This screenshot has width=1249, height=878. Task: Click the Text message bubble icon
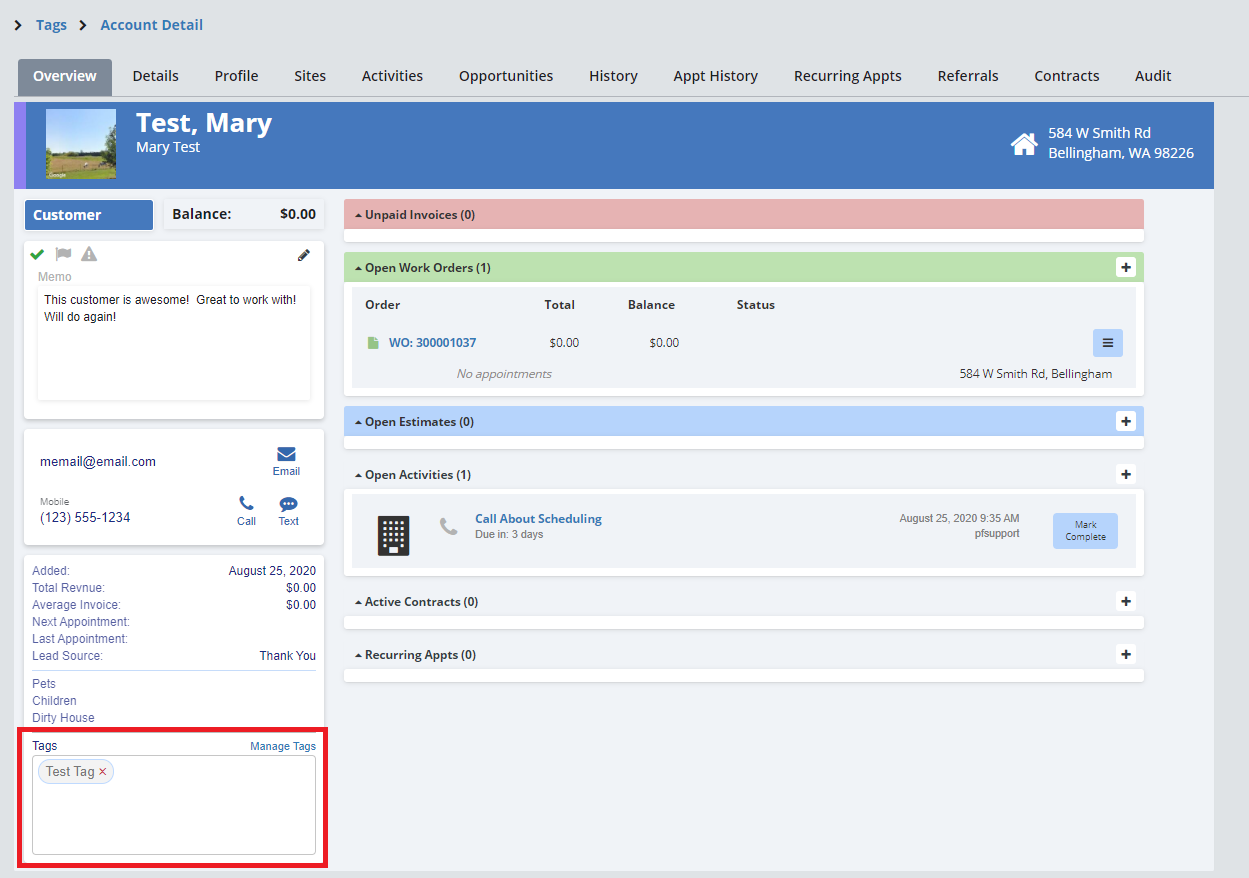coord(288,504)
